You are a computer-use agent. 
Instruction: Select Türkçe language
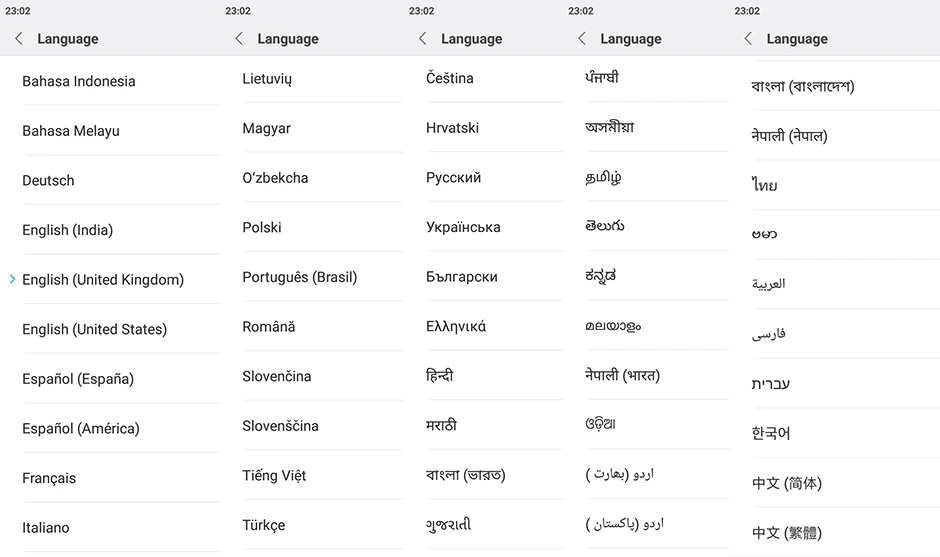tap(321, 525)
